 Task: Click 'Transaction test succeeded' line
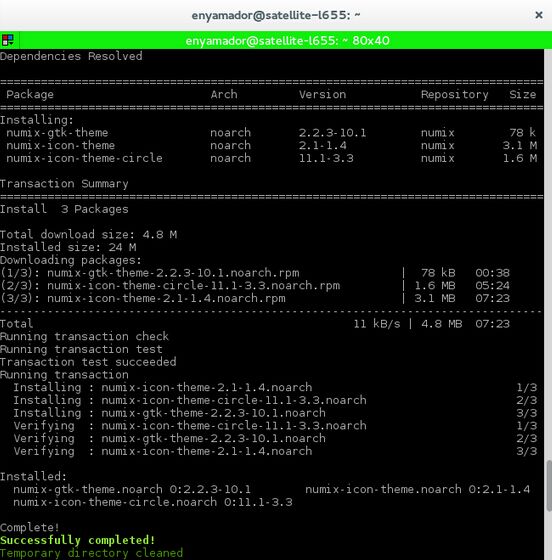pyautogui.click(x=88, y=362)
